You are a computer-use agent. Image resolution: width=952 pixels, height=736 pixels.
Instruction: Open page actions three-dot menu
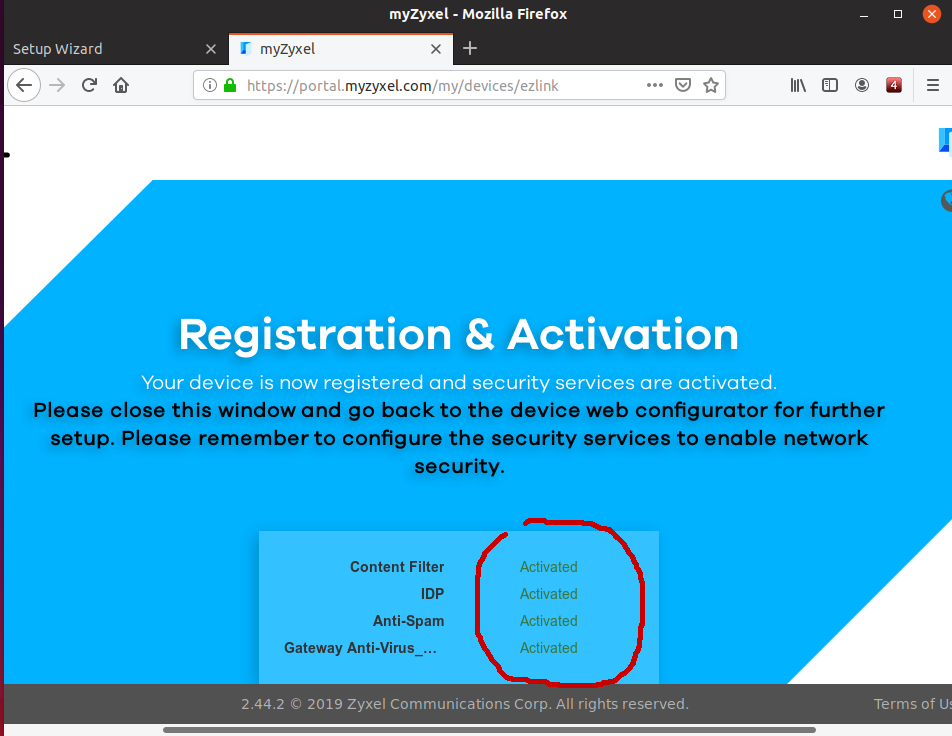point(654,85)
